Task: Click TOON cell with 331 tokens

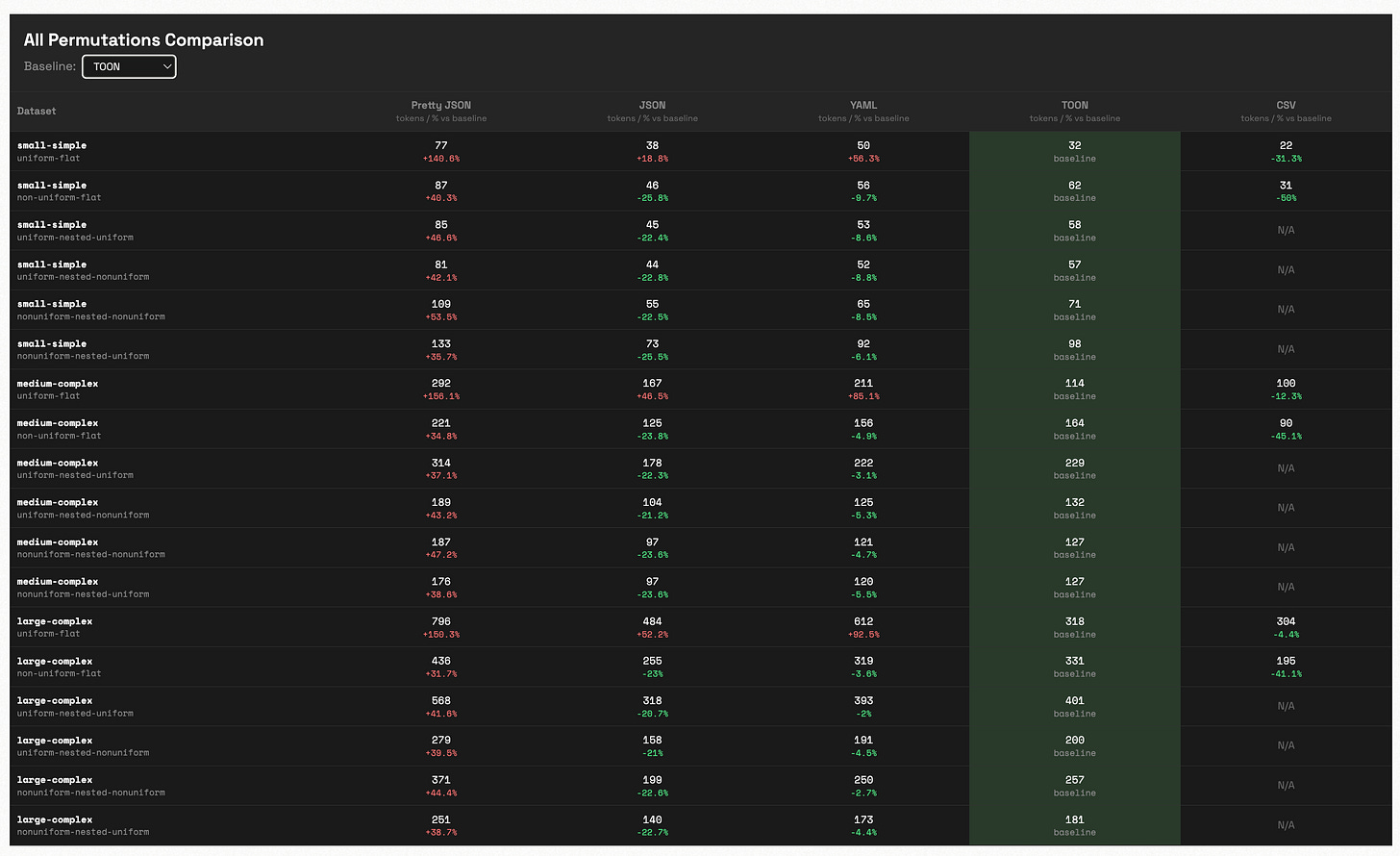Action: click(x=1075, y=667)
